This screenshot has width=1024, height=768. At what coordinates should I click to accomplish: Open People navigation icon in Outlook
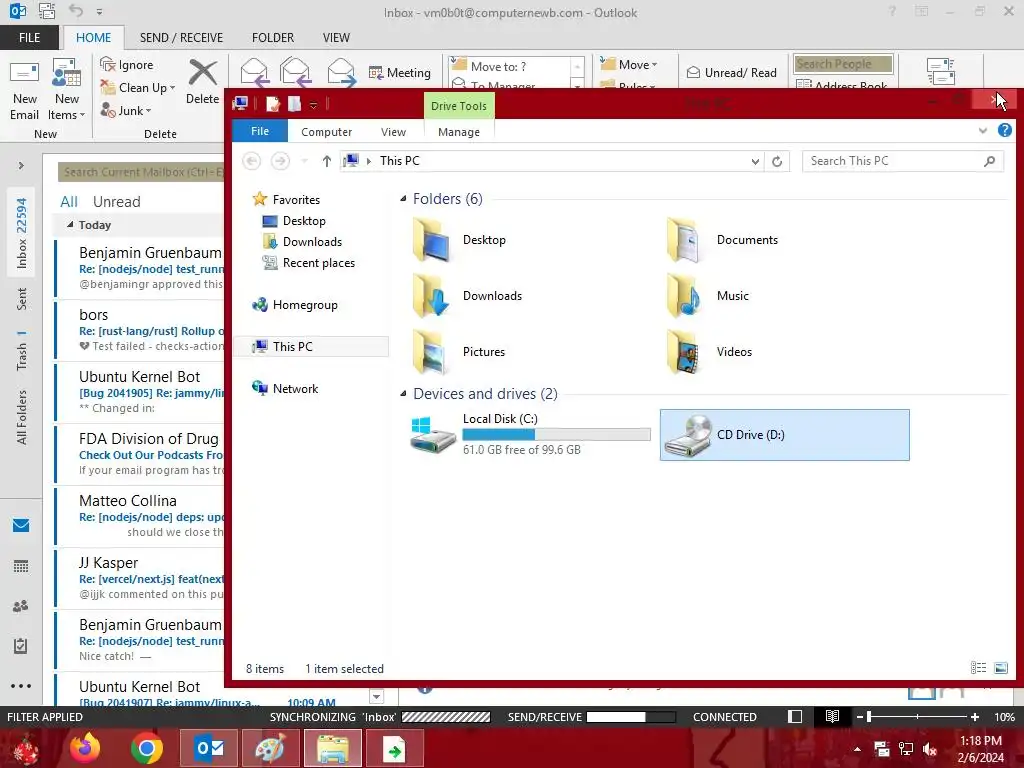(x=21, y=606)
